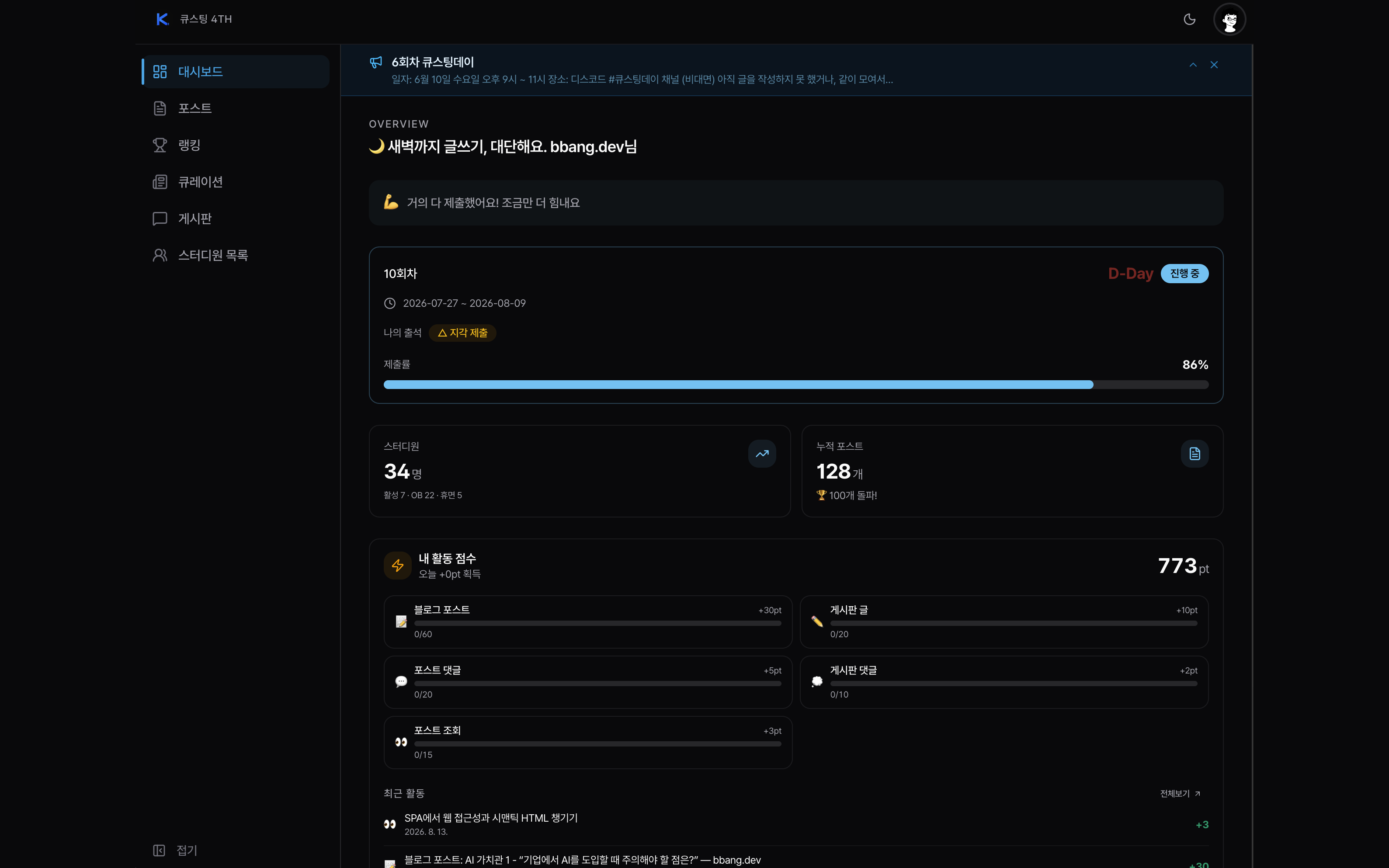Open the 대시보드 sidebar menu
This screenshot has width=1389, height=868.
[235, 72]
